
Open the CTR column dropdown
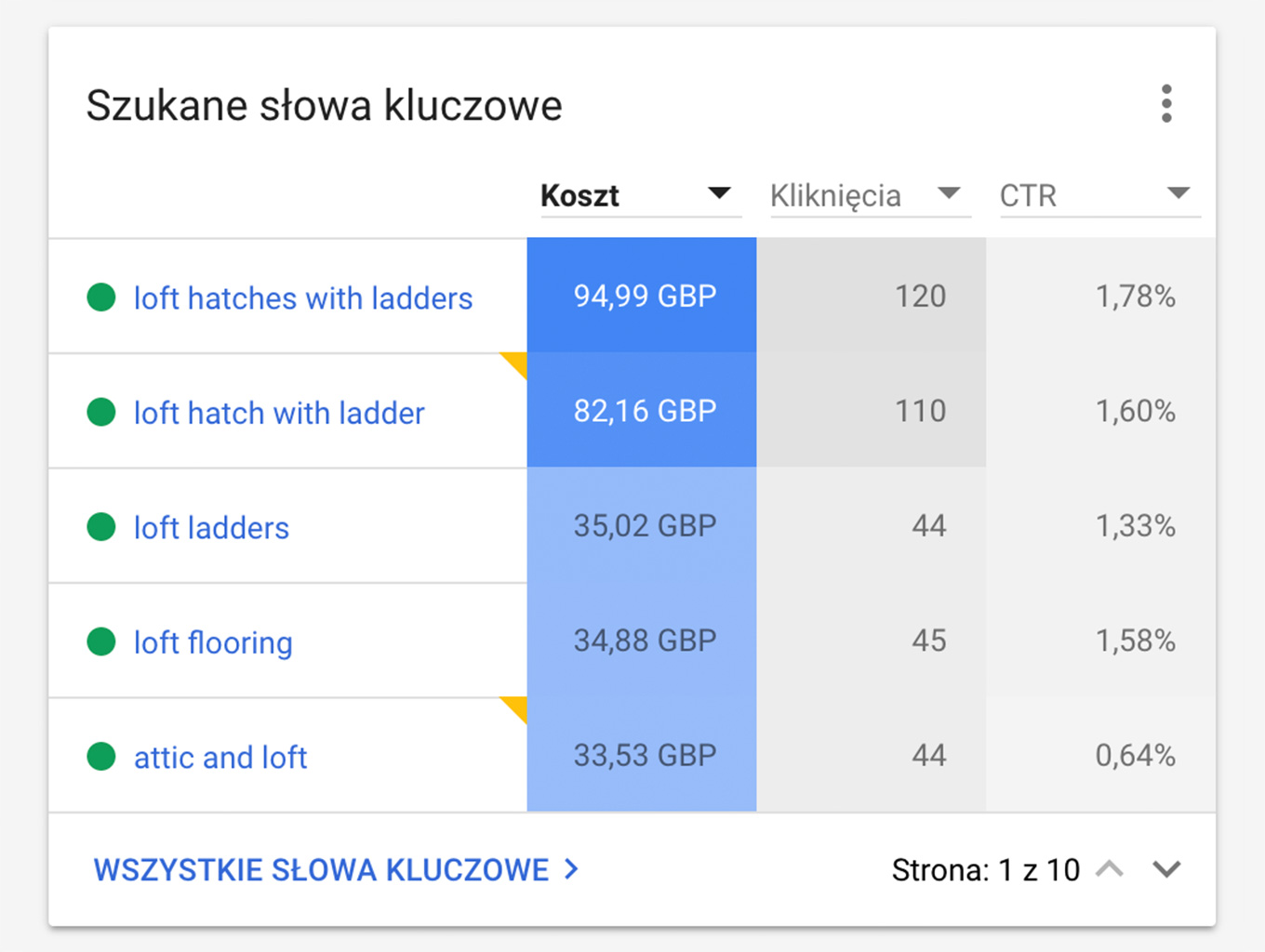(x=1178, y=194)
